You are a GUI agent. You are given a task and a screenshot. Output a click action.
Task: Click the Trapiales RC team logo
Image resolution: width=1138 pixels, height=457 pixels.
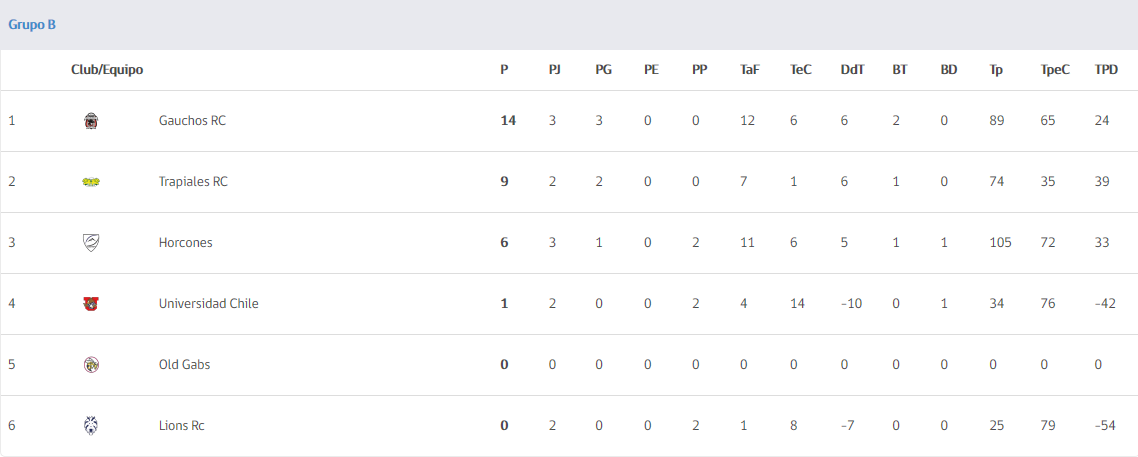[x=91, y=182]
